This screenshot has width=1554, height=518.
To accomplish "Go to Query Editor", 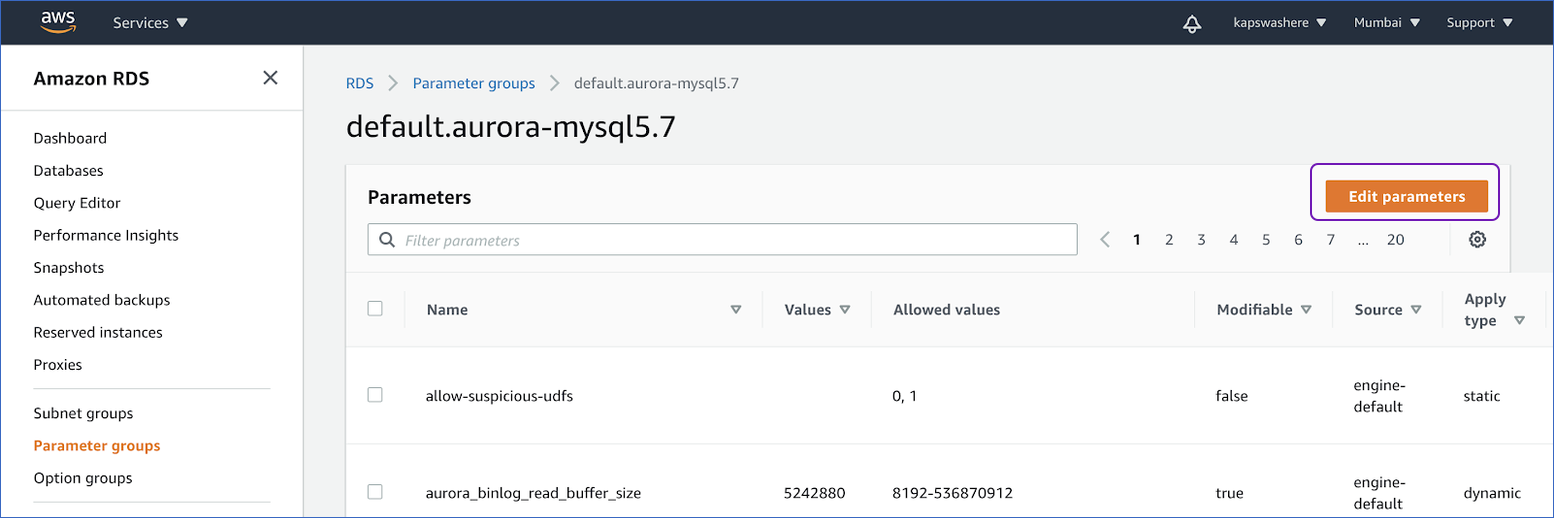I will tap(77, 203).
